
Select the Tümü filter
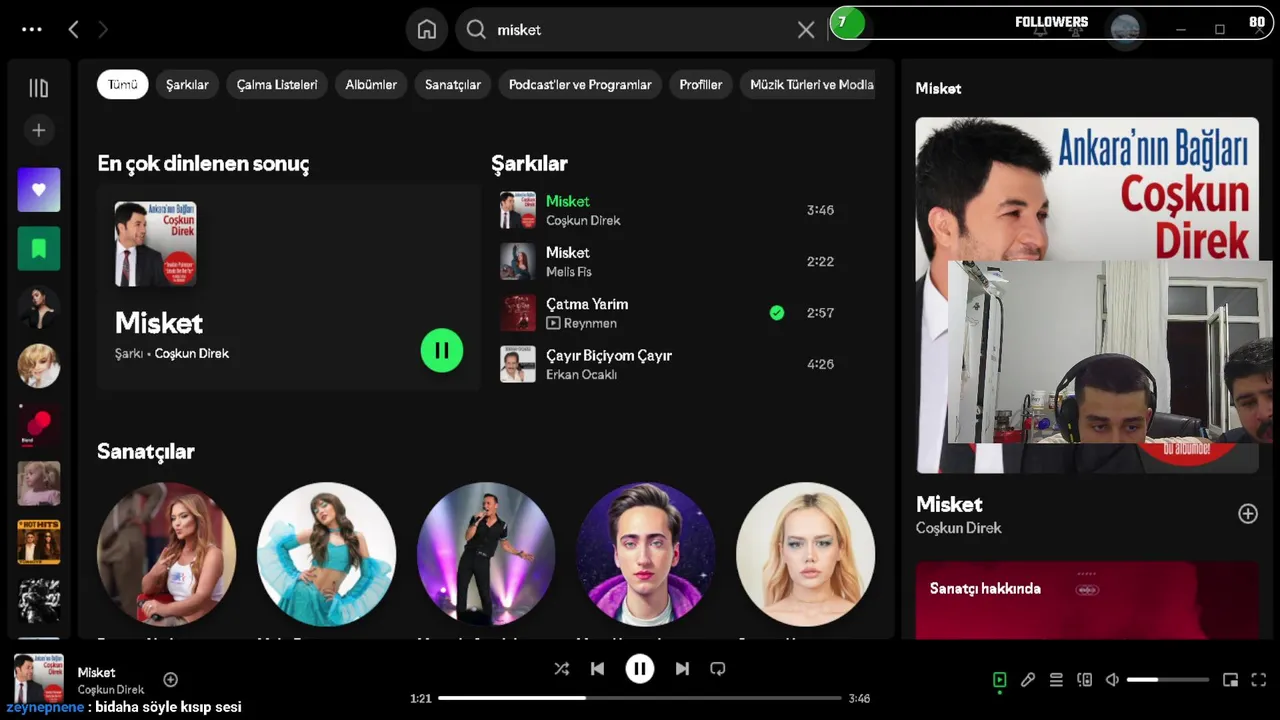pyautogui.click(x=123, y=85)
